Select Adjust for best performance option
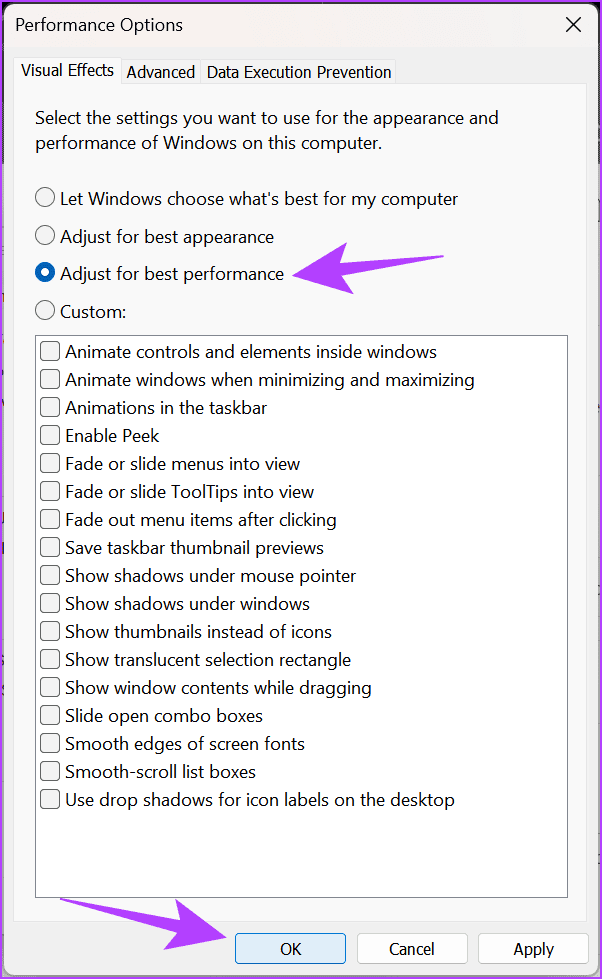602x980 pixels. (x=45, y=274)
